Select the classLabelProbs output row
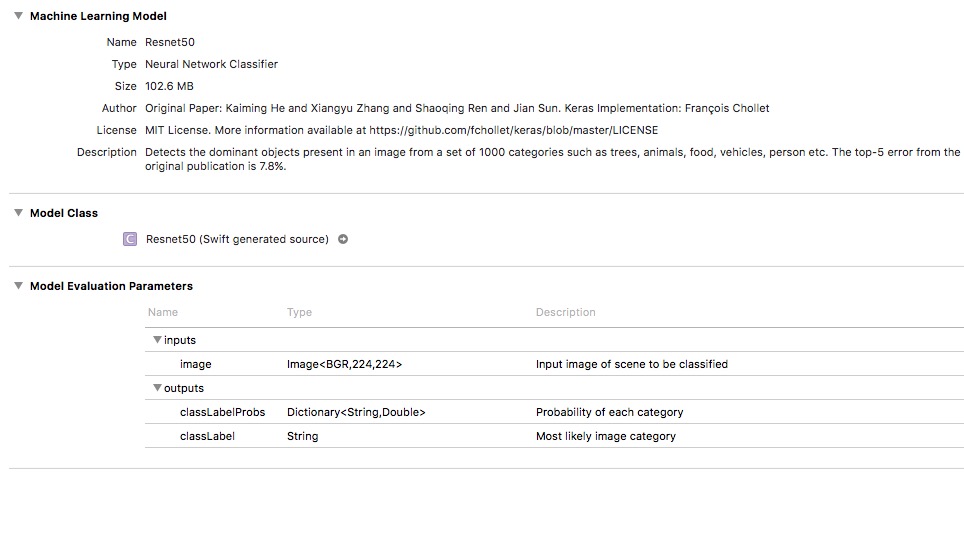The height and width of the screenshot is (533, 964). [x=222, y=412]
